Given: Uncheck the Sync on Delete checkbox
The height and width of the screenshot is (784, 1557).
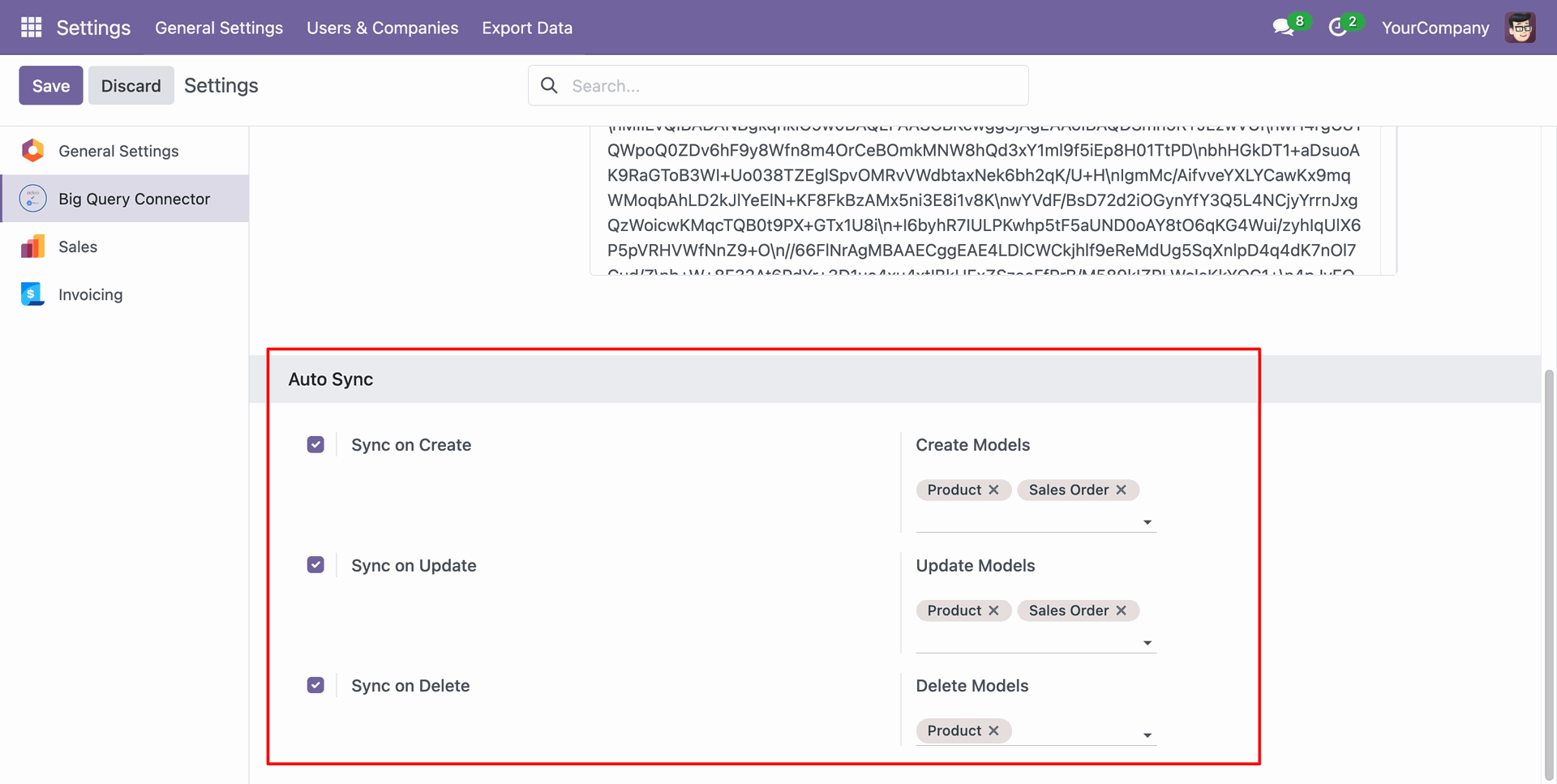Looking at the screenshot, I should (315, 686).
